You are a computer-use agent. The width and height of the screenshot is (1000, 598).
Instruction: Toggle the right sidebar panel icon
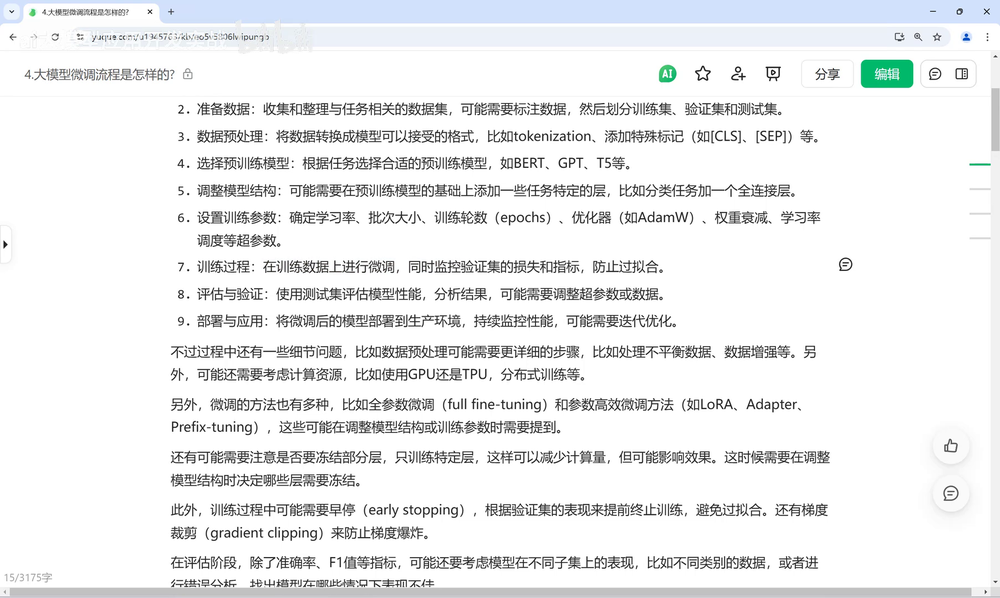tap(962, 74)
